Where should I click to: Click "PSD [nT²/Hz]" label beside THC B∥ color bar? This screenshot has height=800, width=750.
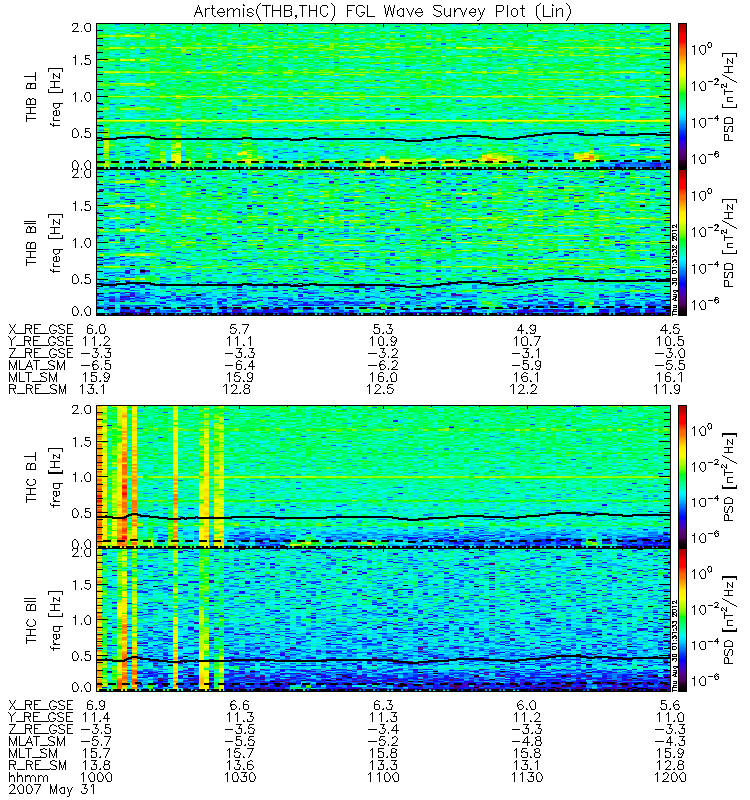click(x=730, y=620)
